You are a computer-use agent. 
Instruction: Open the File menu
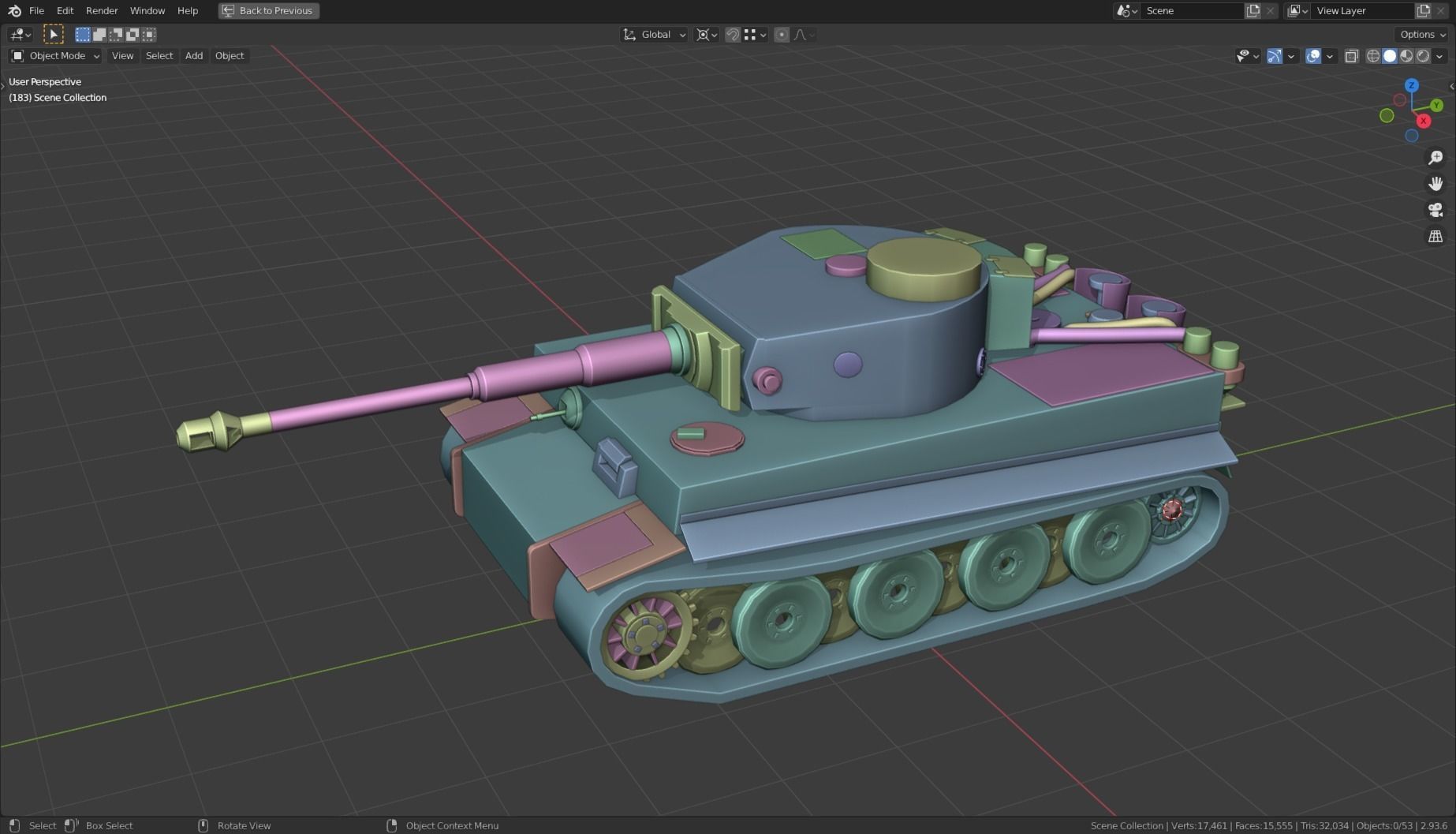(36, 11)
